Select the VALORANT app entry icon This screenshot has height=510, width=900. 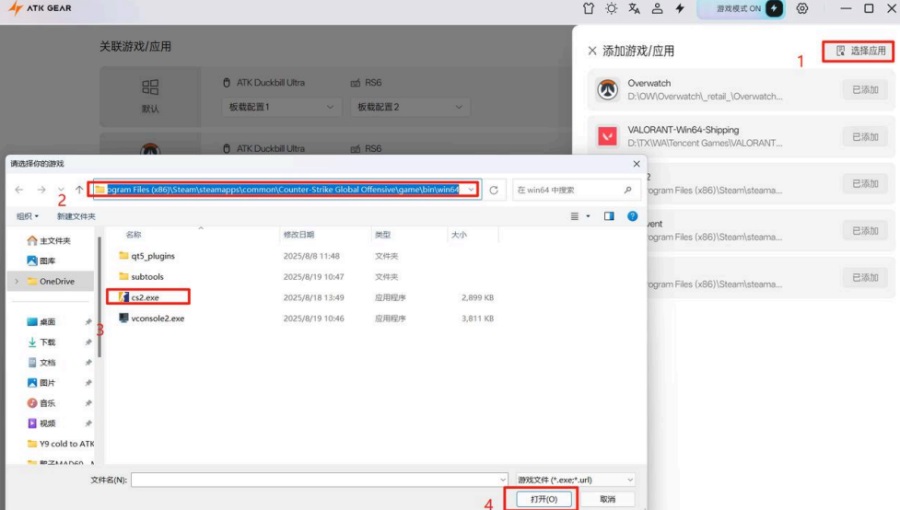607,137
